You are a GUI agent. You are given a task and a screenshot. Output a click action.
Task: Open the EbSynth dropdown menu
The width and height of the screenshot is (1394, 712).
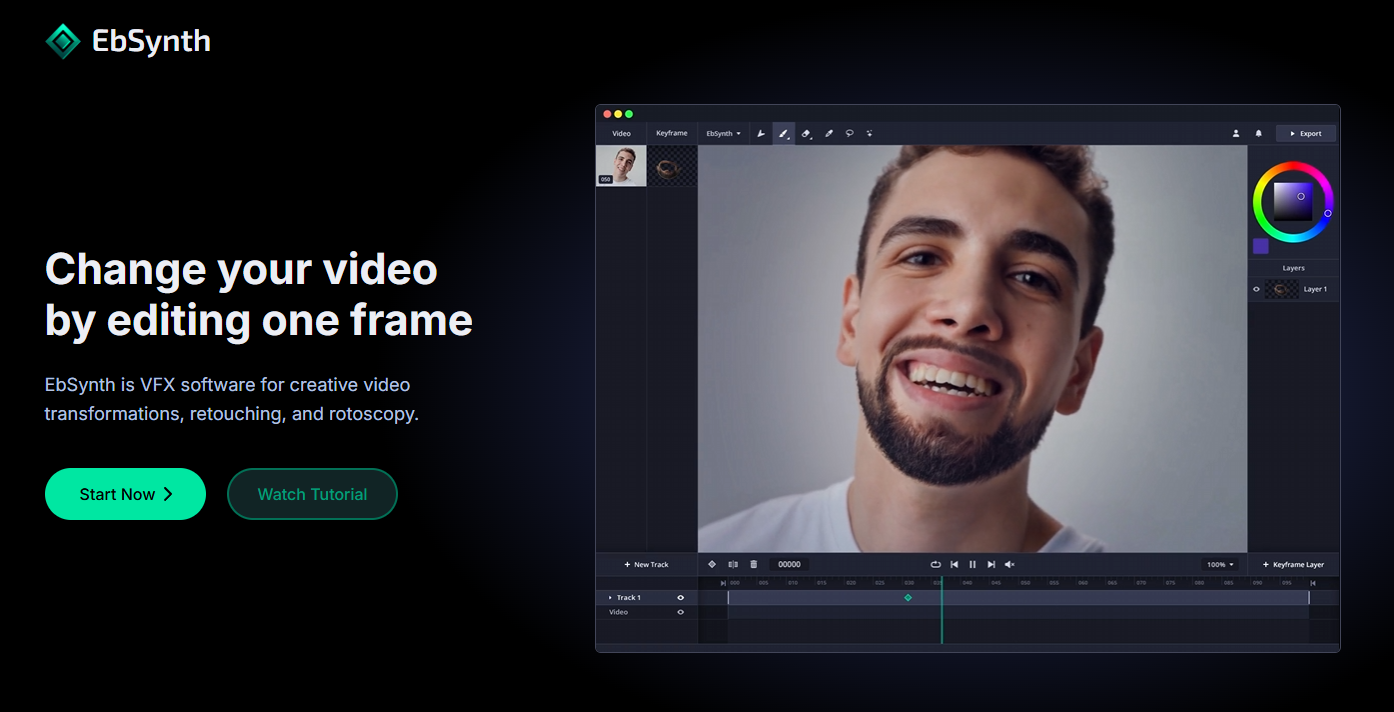coord(723,133)
